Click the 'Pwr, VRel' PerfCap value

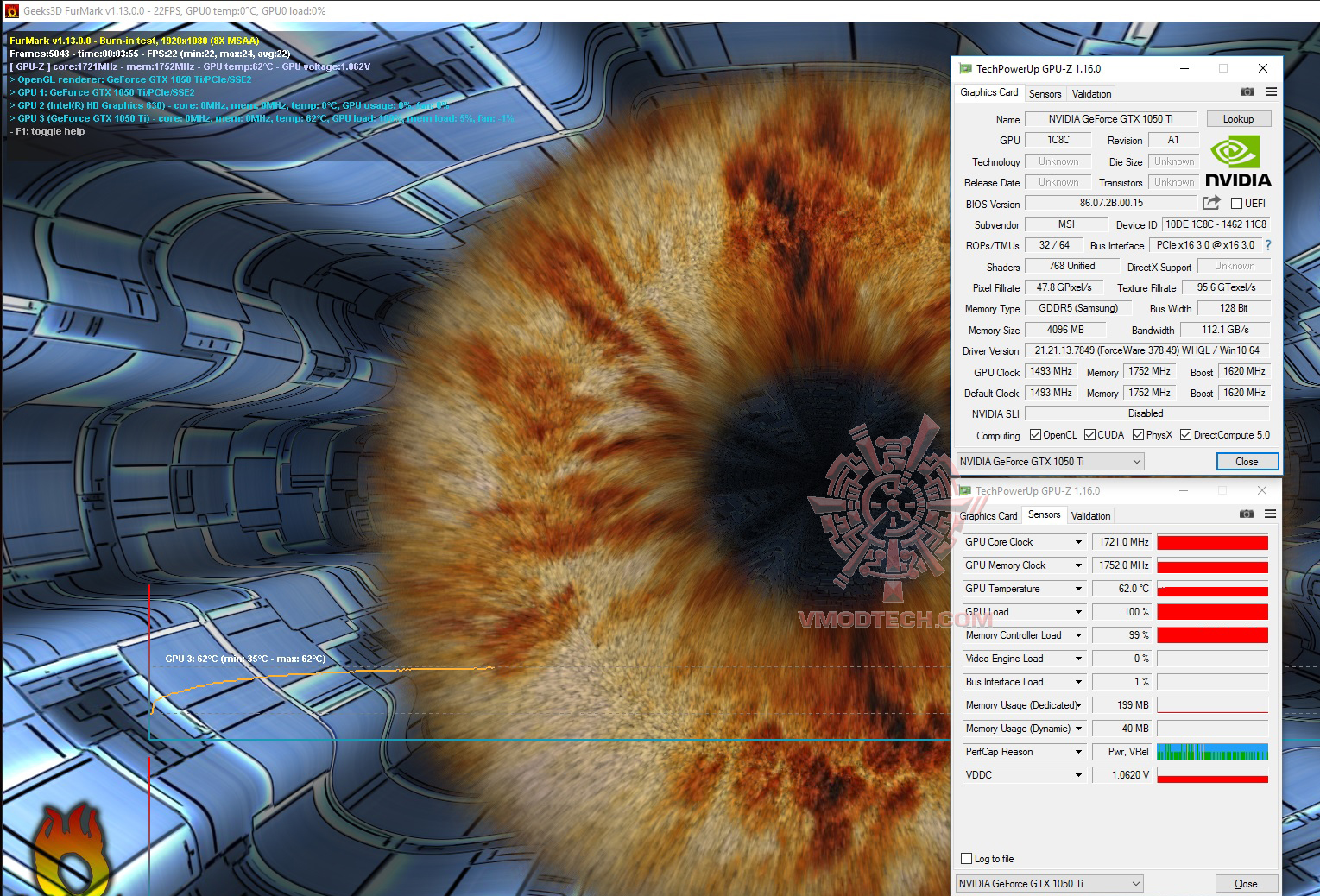1122,752
